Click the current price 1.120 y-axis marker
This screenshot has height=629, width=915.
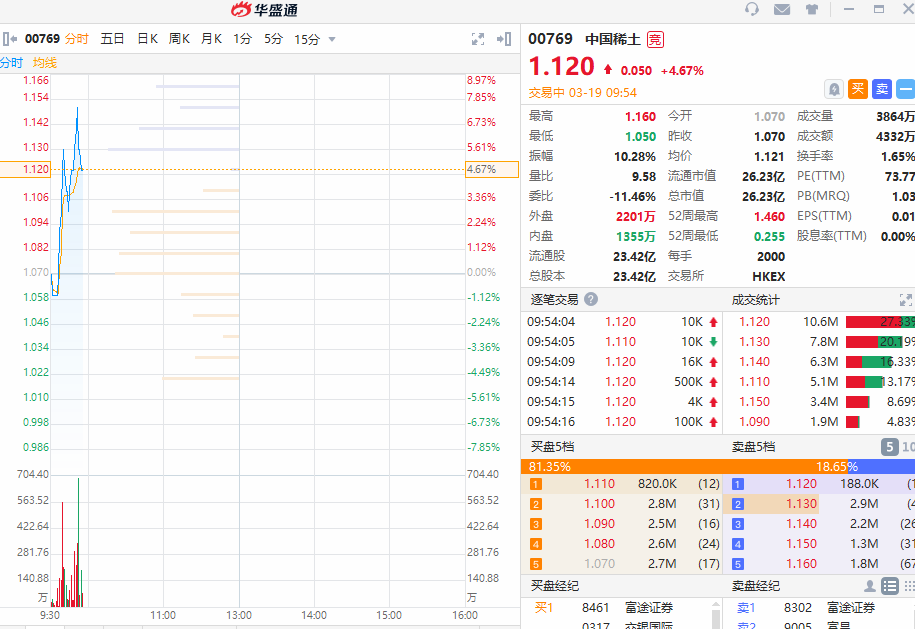coord(25,169)
